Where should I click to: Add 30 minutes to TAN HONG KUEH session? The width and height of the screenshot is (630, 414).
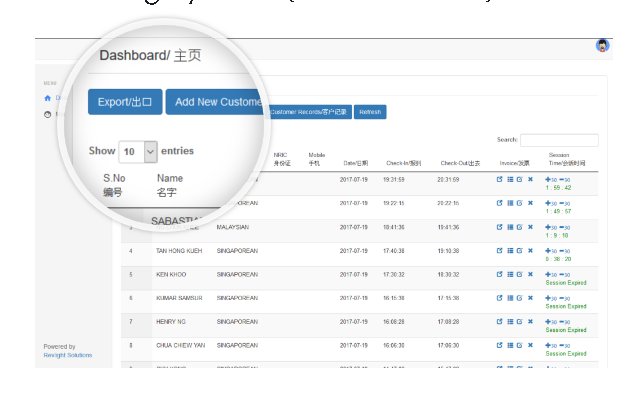click(551, 251)
